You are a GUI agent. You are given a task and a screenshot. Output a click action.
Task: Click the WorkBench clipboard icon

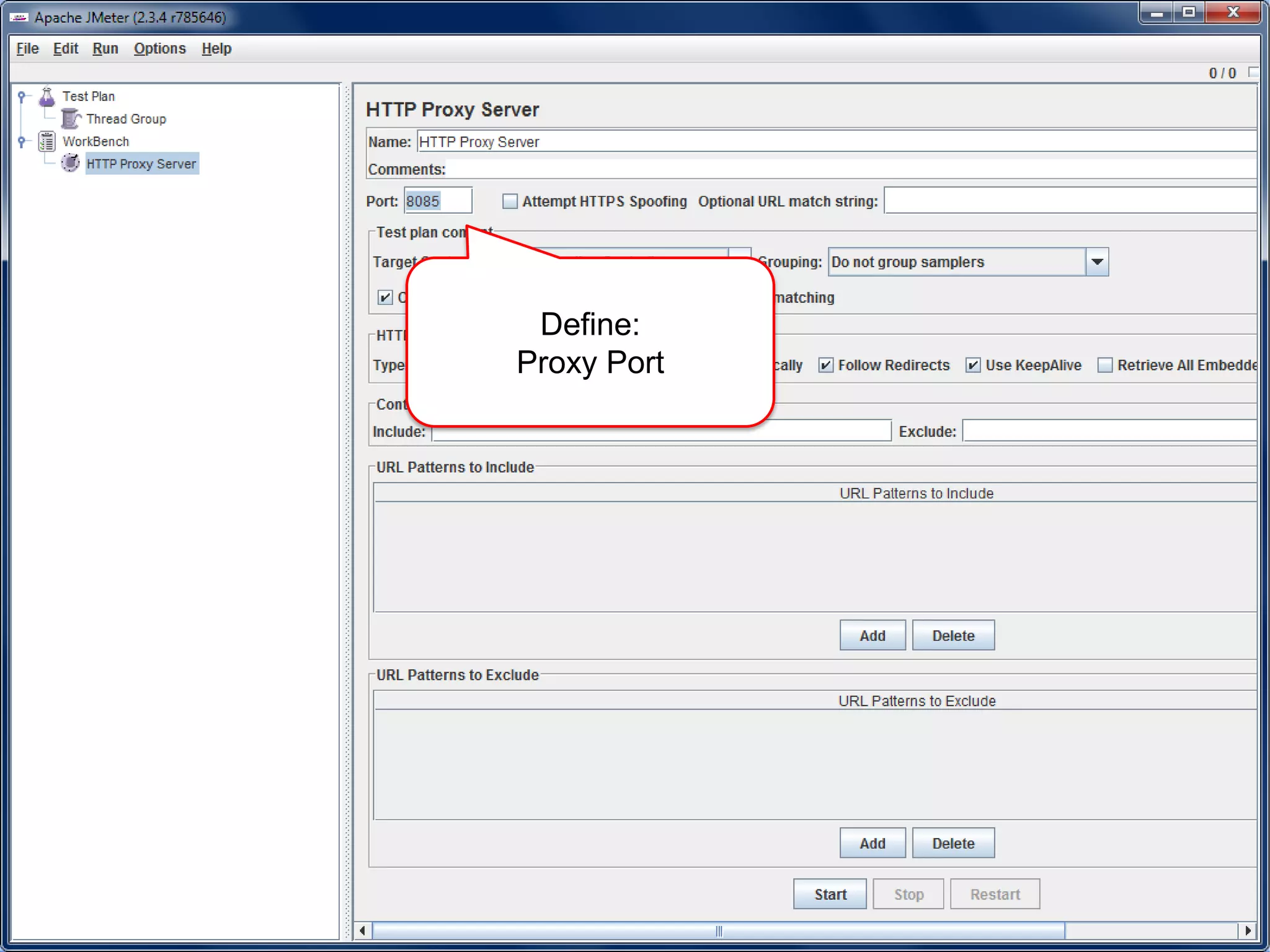pyautogui.click(x=47, y=141)
